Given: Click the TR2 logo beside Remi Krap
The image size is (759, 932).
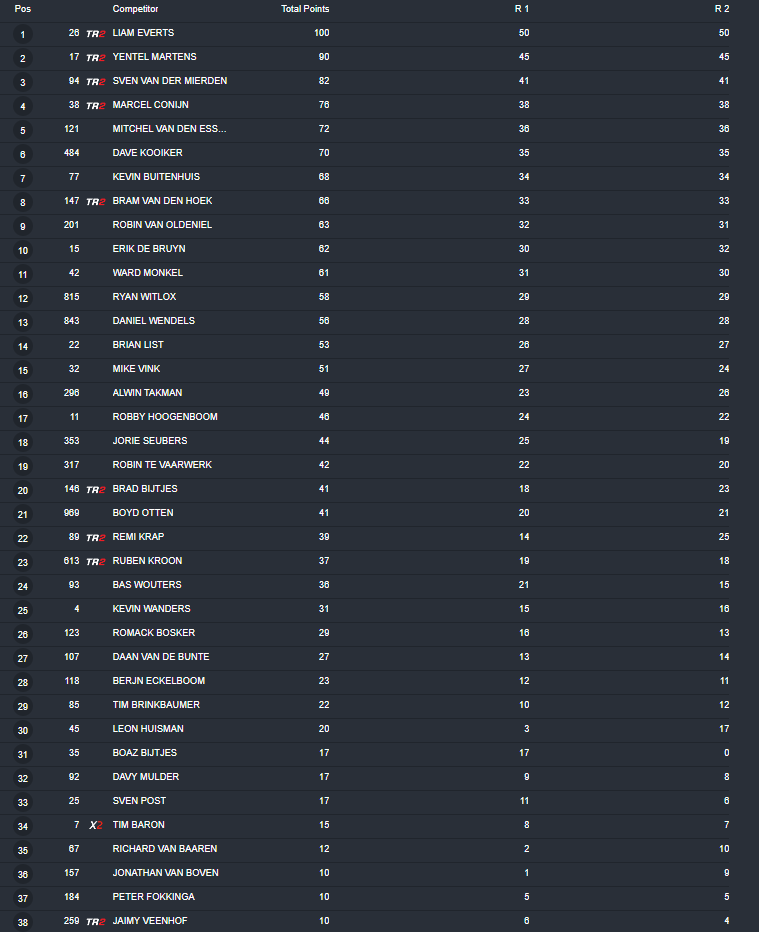Looking at the screenshot, I should coord(96,537).
